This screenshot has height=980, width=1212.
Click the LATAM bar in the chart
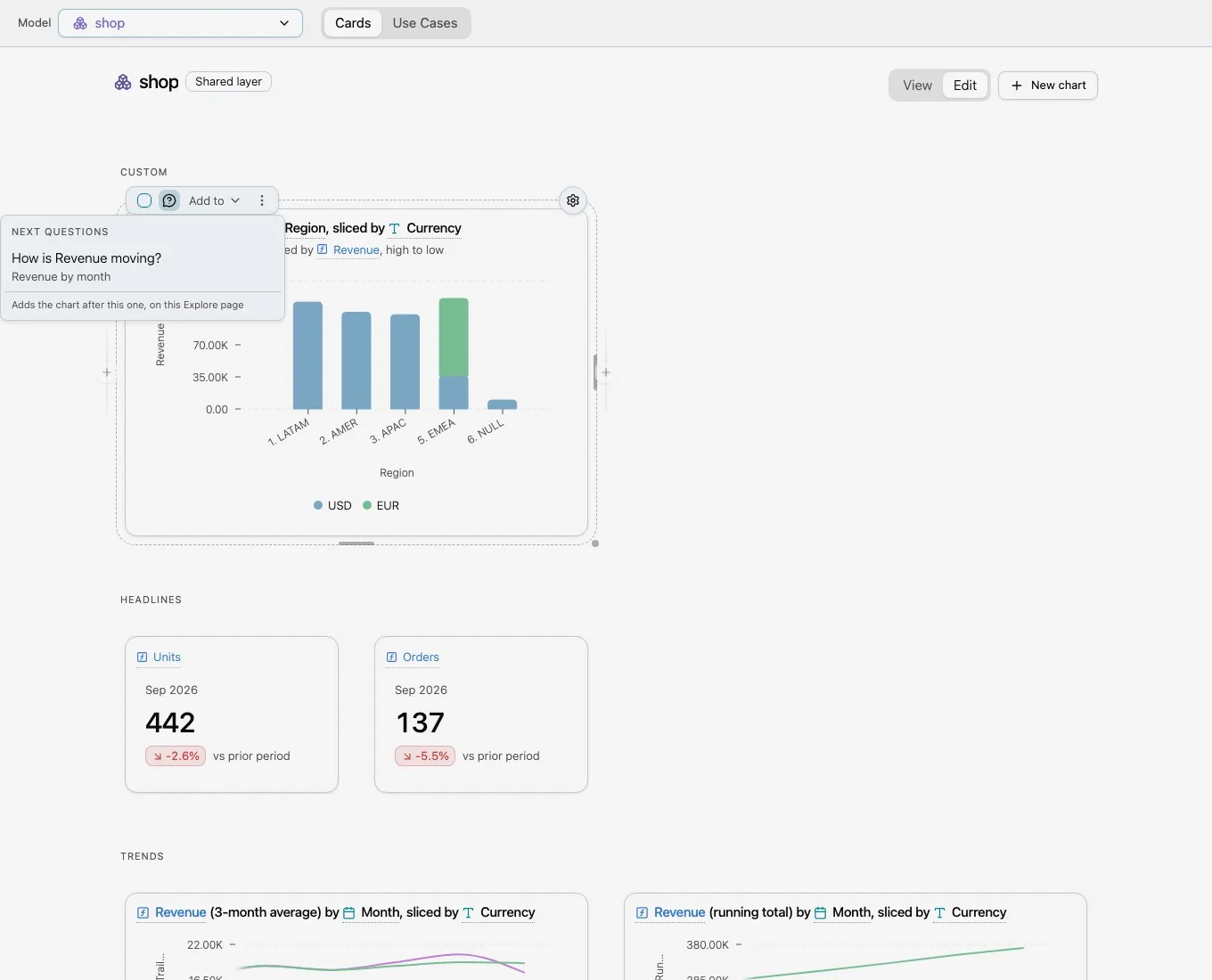click(307, 355)
